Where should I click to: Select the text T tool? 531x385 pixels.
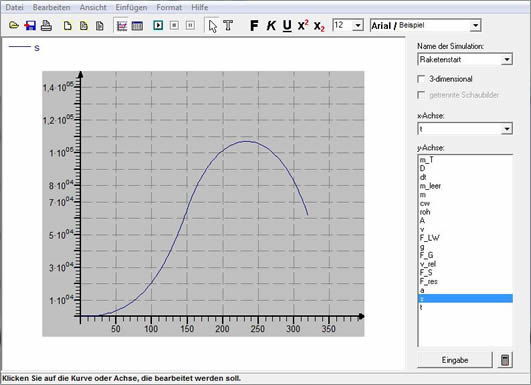pyautogui.click(x=228, y=25)
